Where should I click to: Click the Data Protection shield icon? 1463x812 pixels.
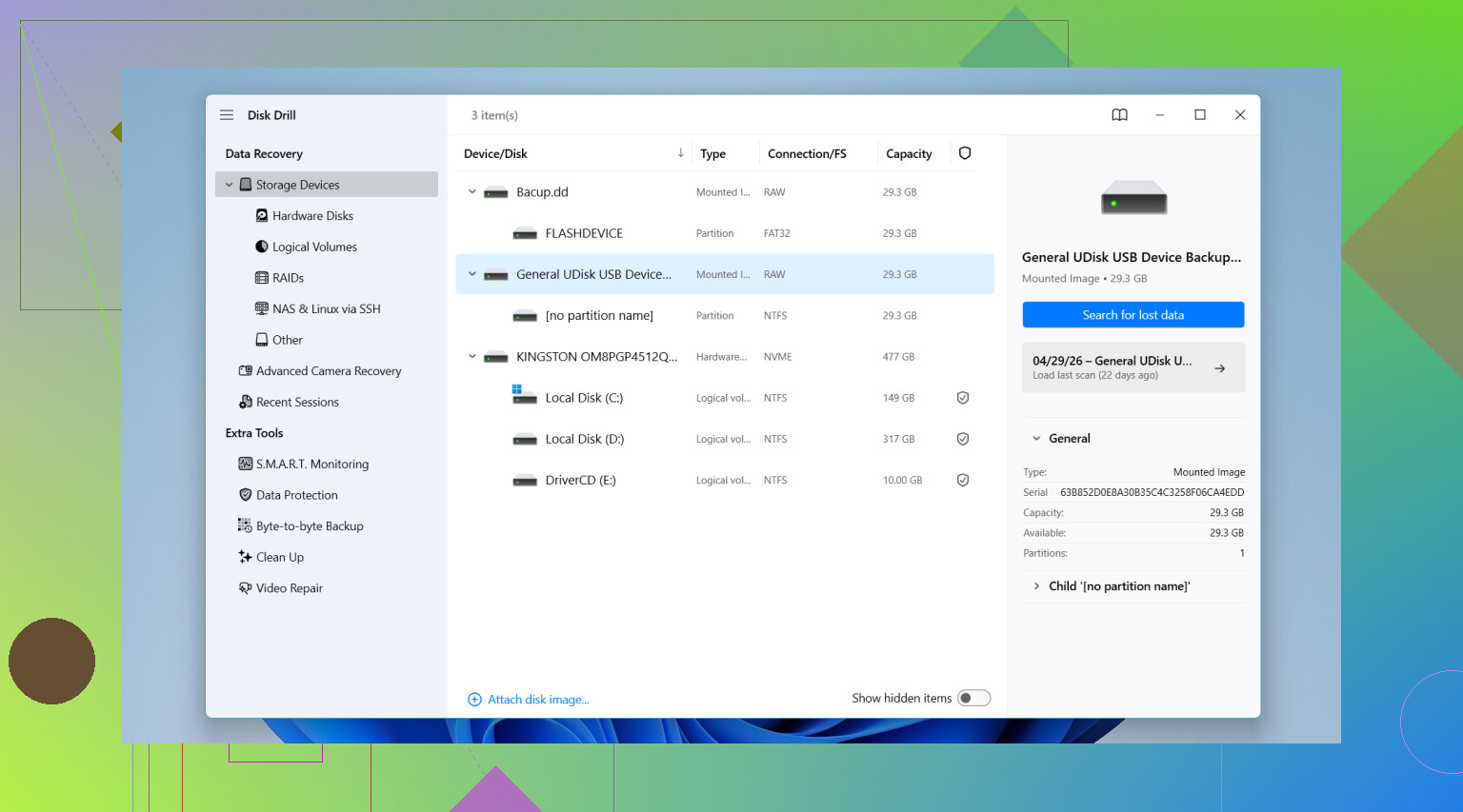246,495
